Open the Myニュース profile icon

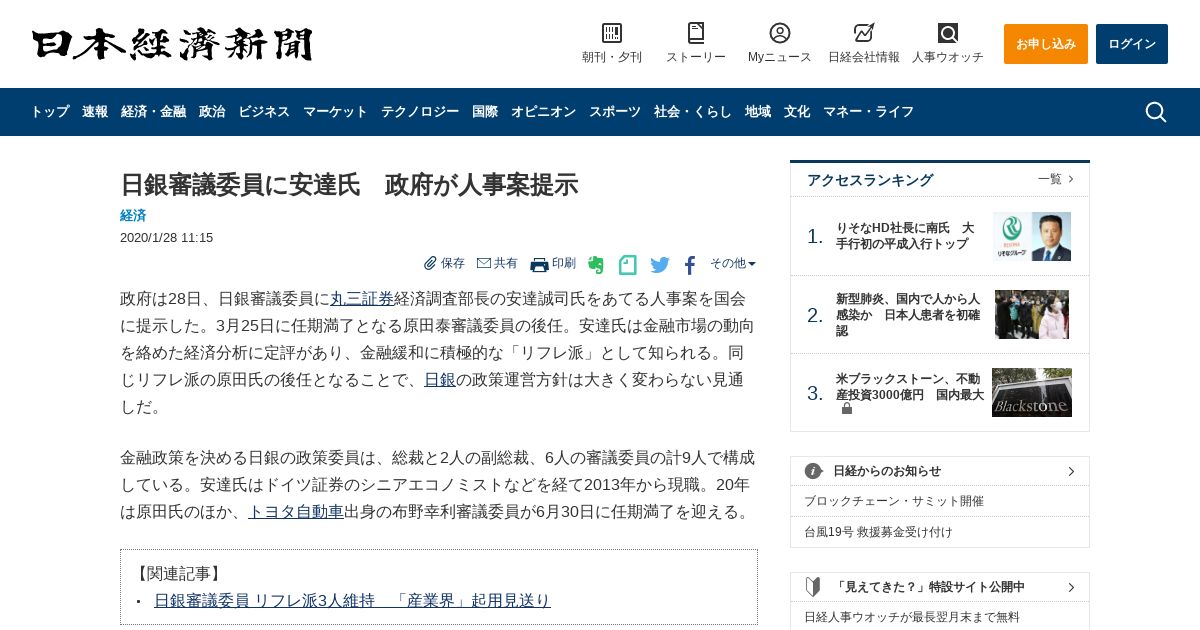coord(780,33)
